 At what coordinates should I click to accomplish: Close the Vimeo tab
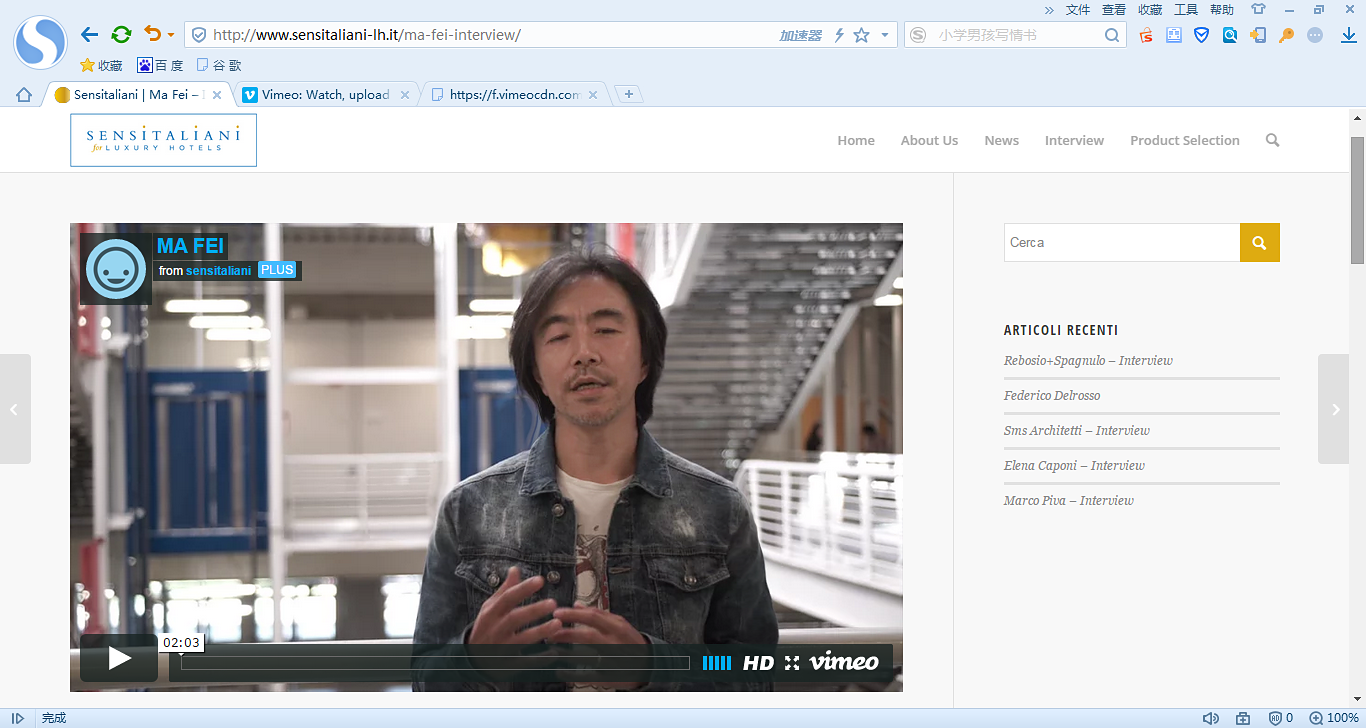[405, 95]
